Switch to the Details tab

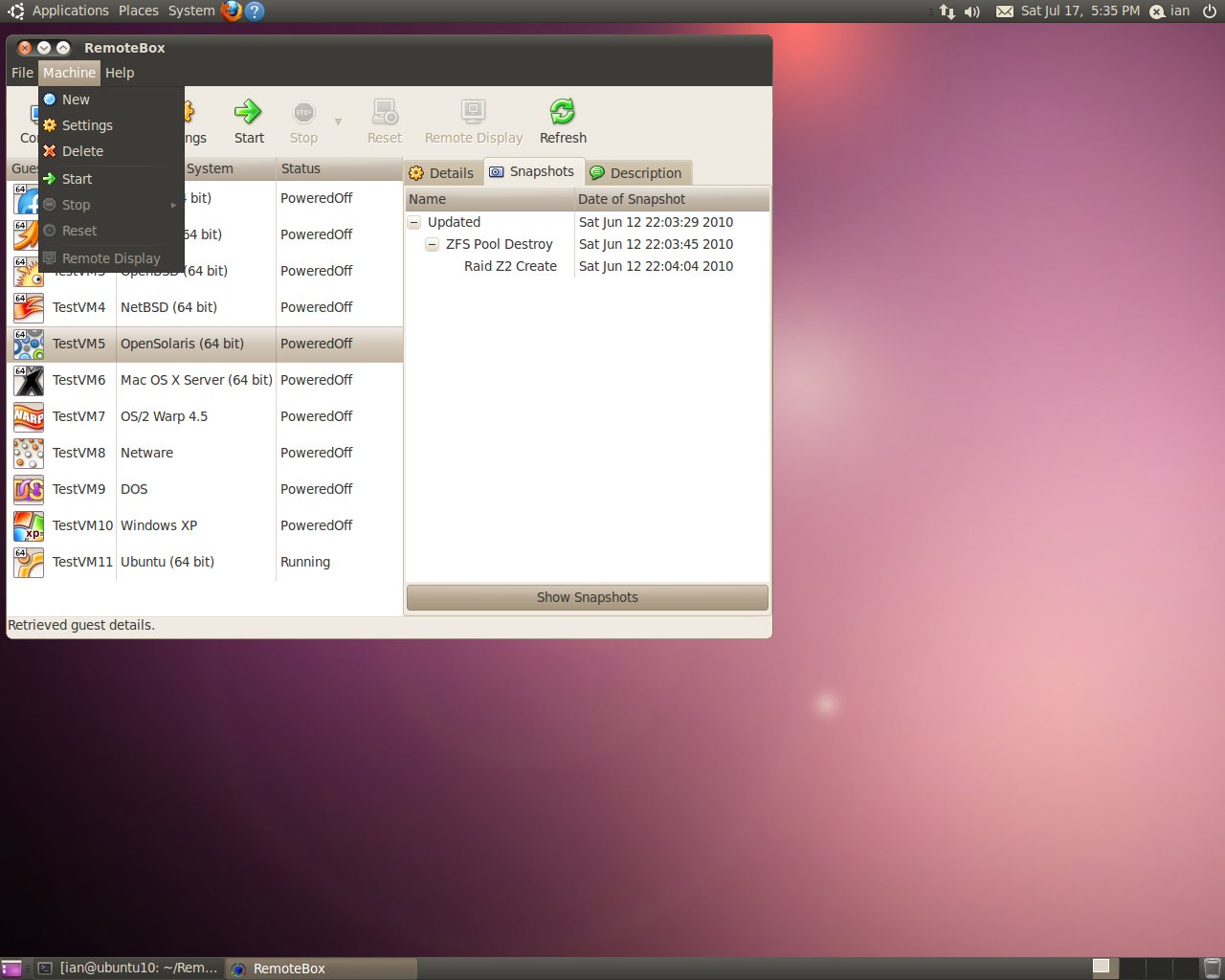coord(441,173)
